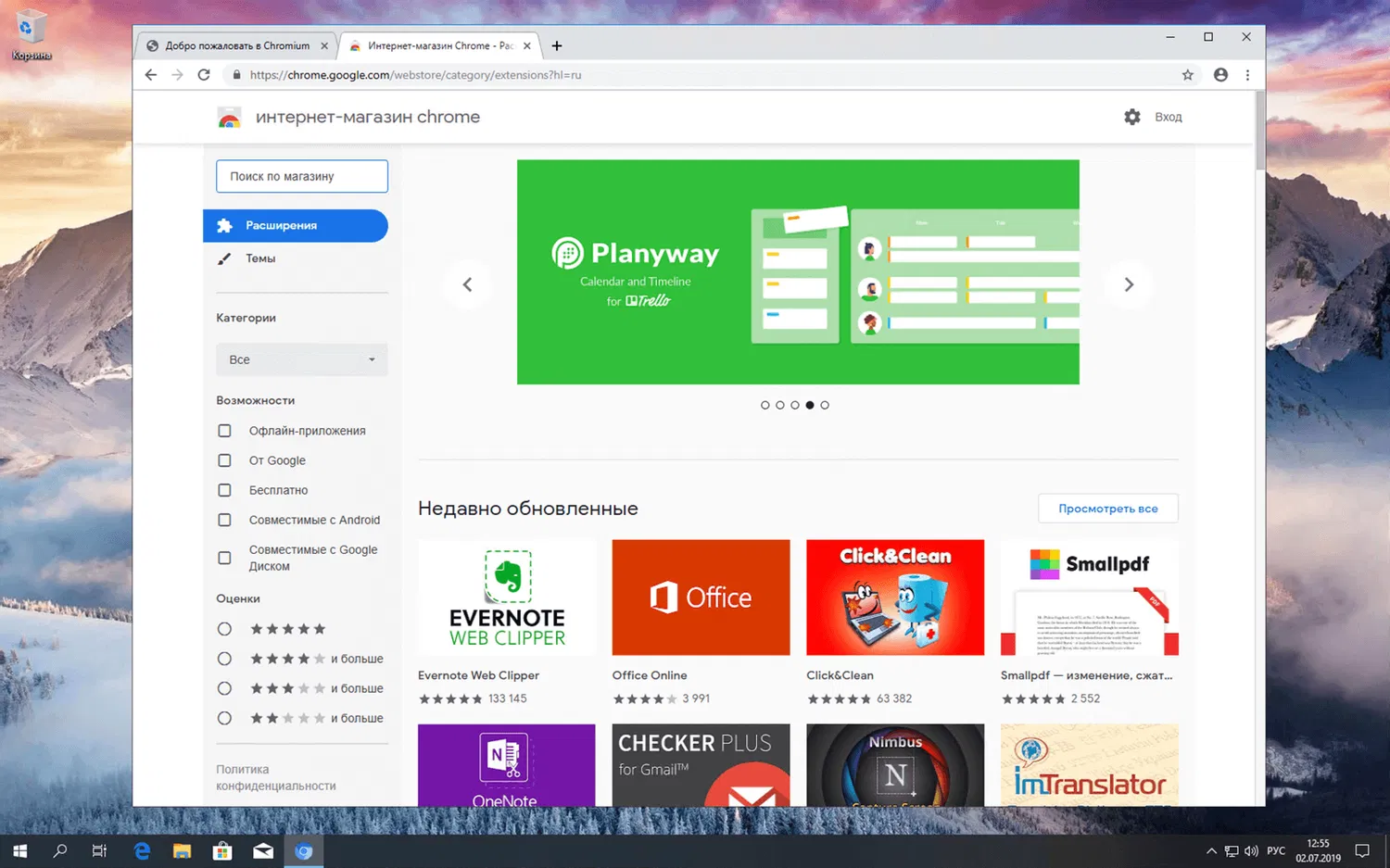The height and width of the screenshot is (868, 1390).
Task: Open Windows taskbar search
Action: pyautogui.click(x=60, y=850)
